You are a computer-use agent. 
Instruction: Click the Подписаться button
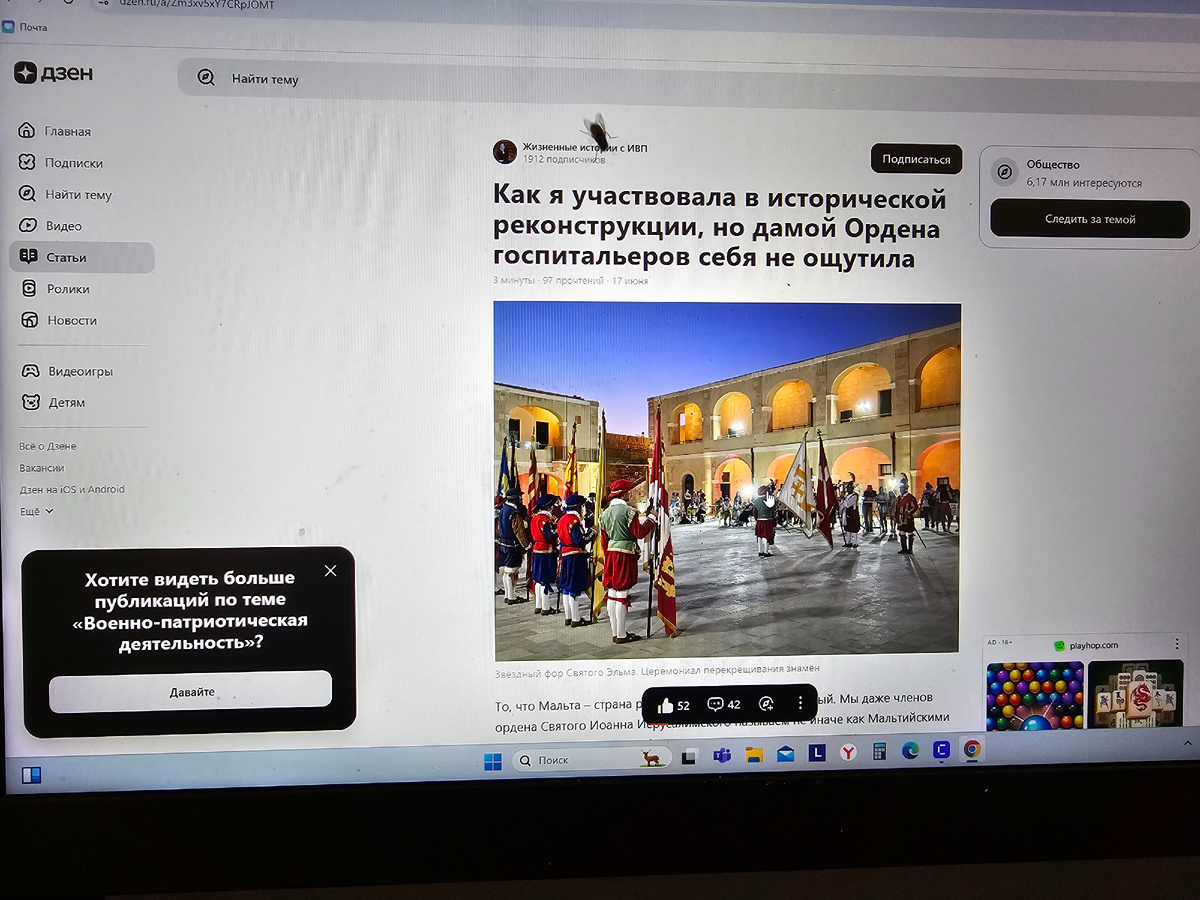click(916, 159)
